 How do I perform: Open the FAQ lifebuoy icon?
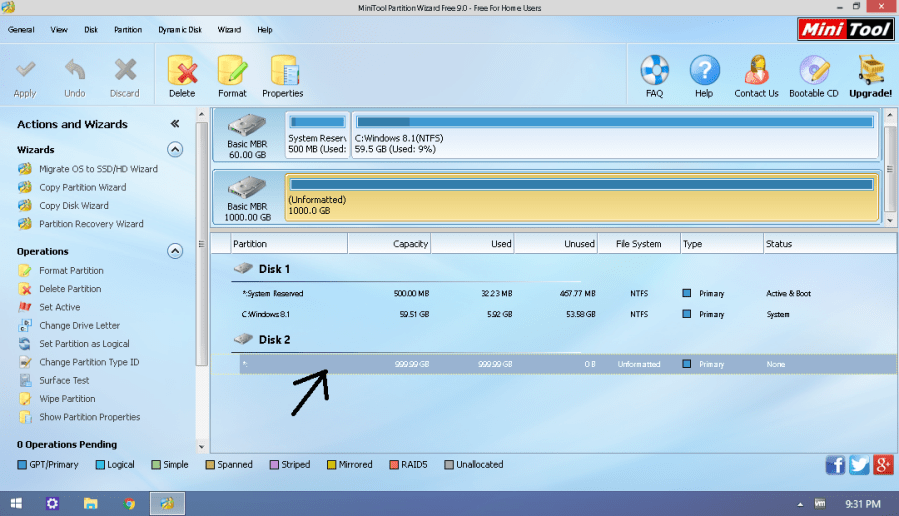pos(654,75)
